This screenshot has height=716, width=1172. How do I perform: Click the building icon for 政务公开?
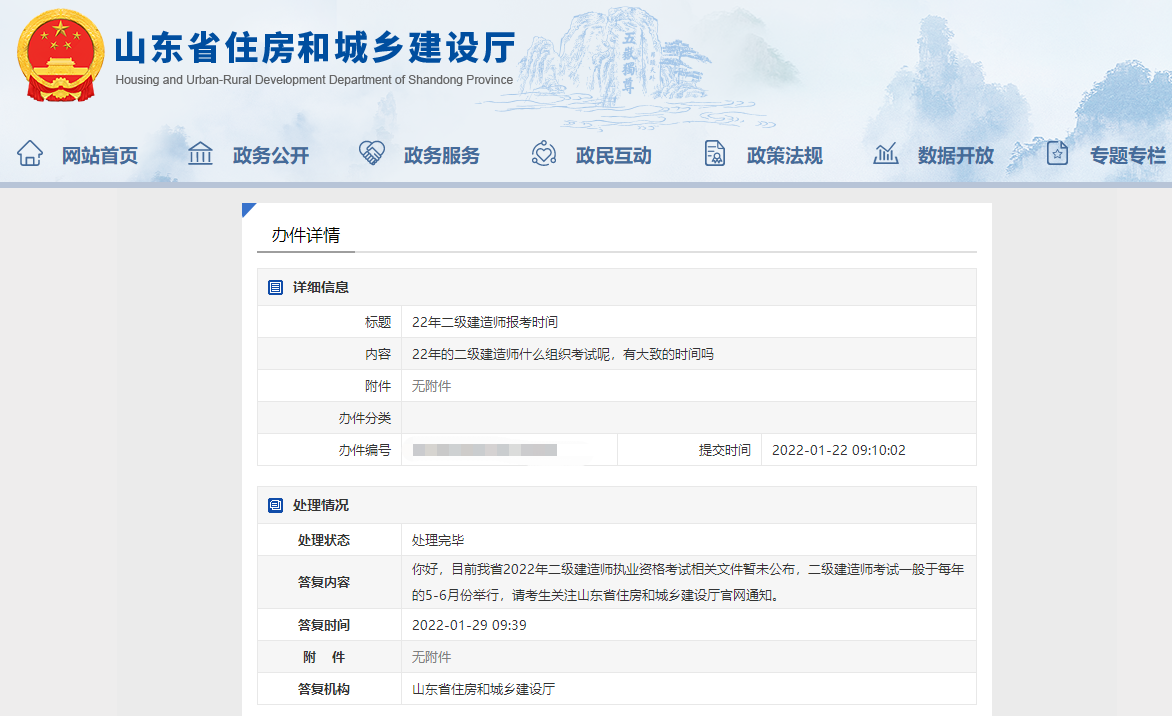point(200,152)
